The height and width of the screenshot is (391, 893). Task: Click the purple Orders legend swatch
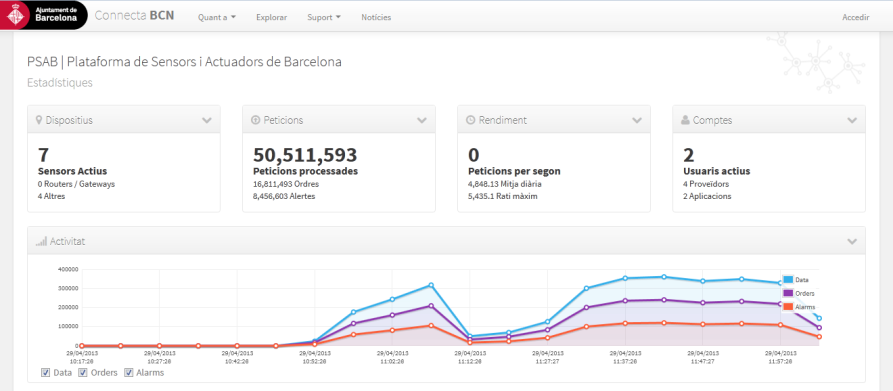click(x=788, y=293)
